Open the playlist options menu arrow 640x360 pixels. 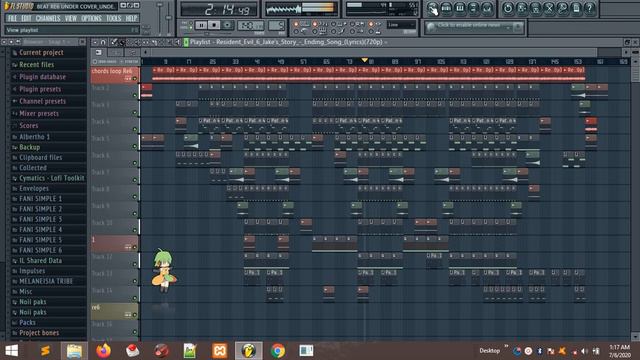pyautogui.click(x=95, y=42)
